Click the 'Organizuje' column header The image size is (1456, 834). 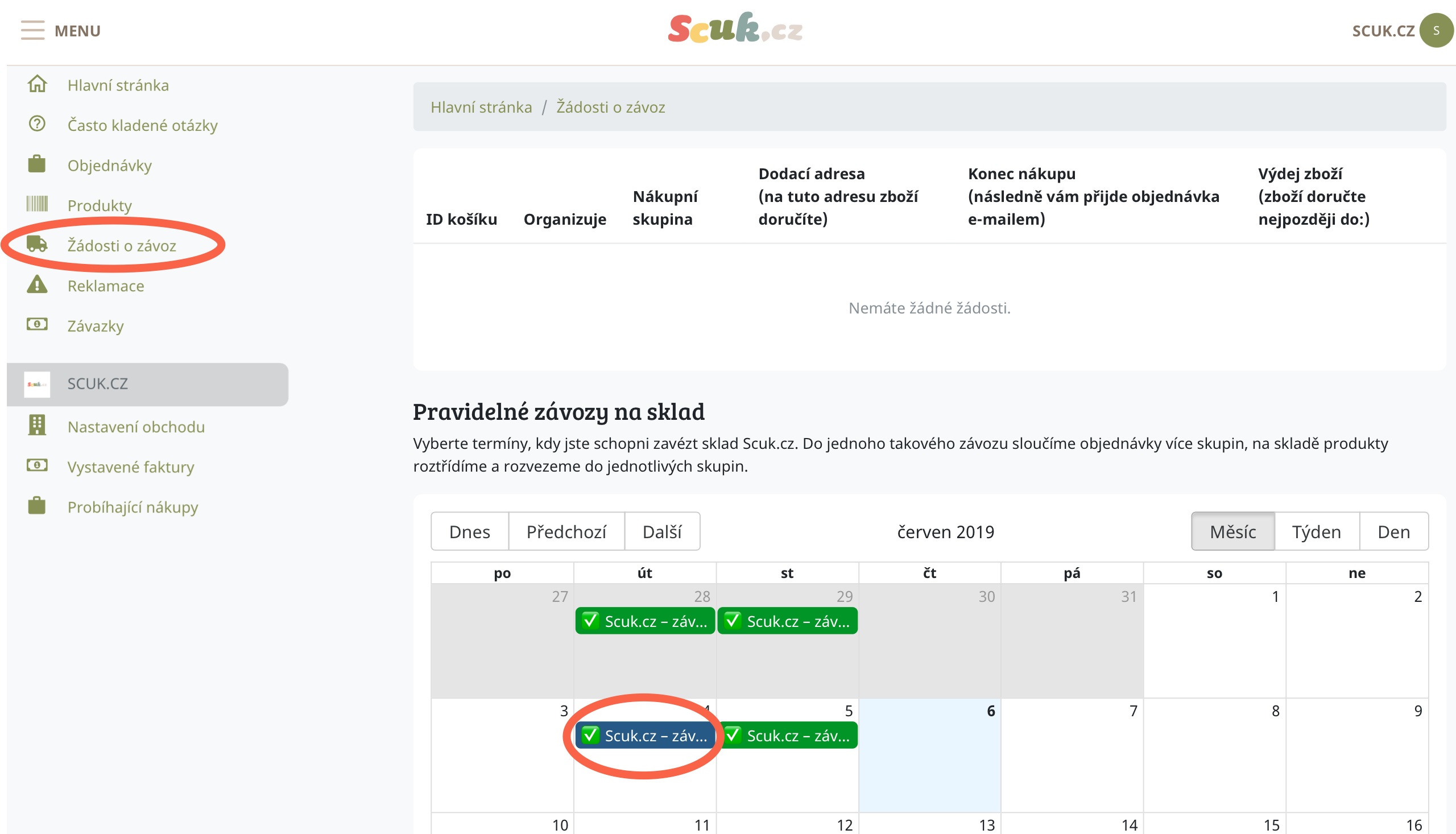point(565,220)
